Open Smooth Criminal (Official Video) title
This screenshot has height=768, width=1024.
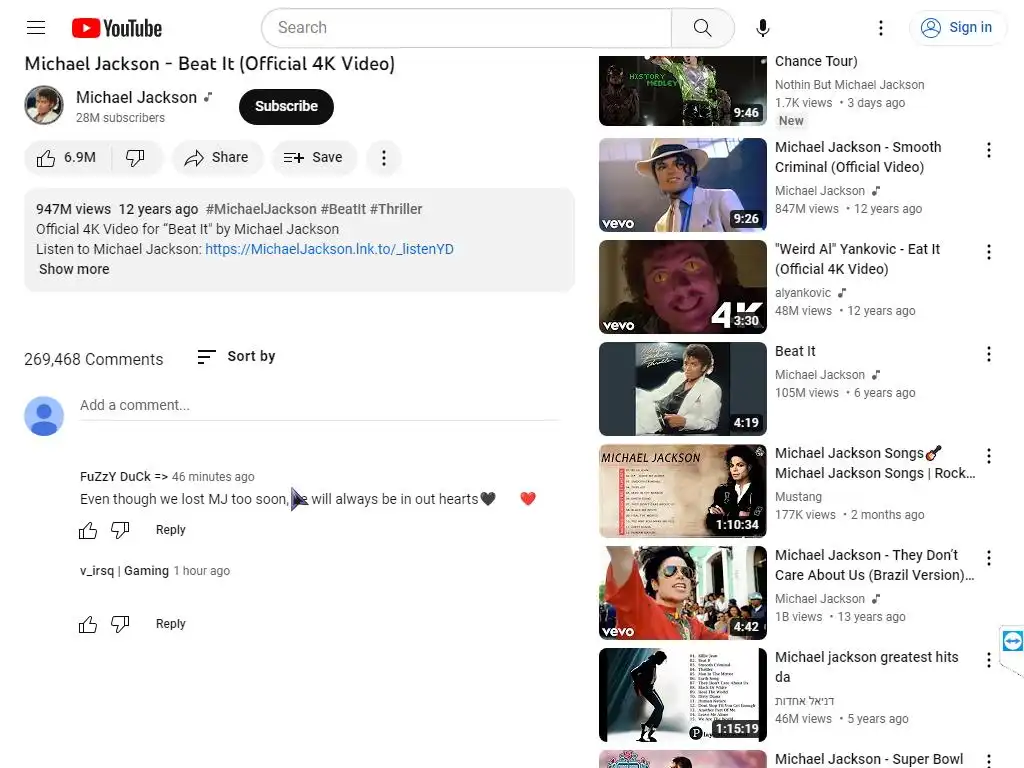[858, 157]
